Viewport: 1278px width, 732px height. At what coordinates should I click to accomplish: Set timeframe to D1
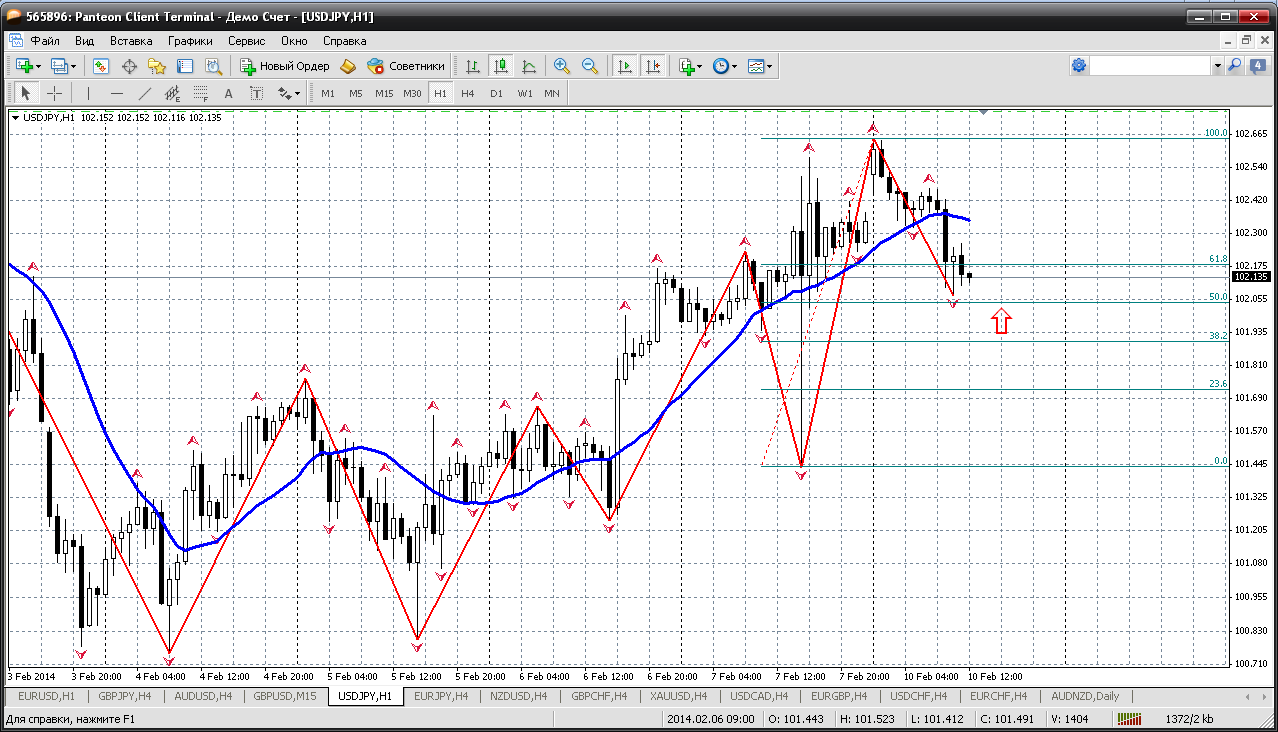click(x=496, y=93)
